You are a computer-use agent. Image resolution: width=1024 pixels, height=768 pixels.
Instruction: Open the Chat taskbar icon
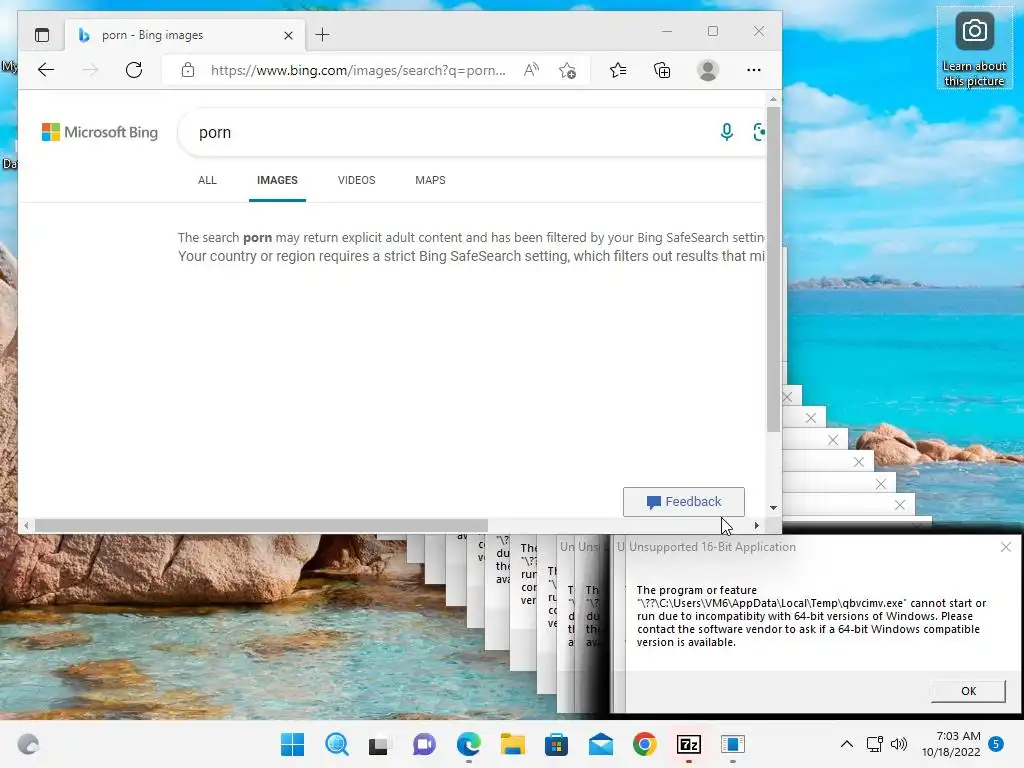tap(424, 744)
